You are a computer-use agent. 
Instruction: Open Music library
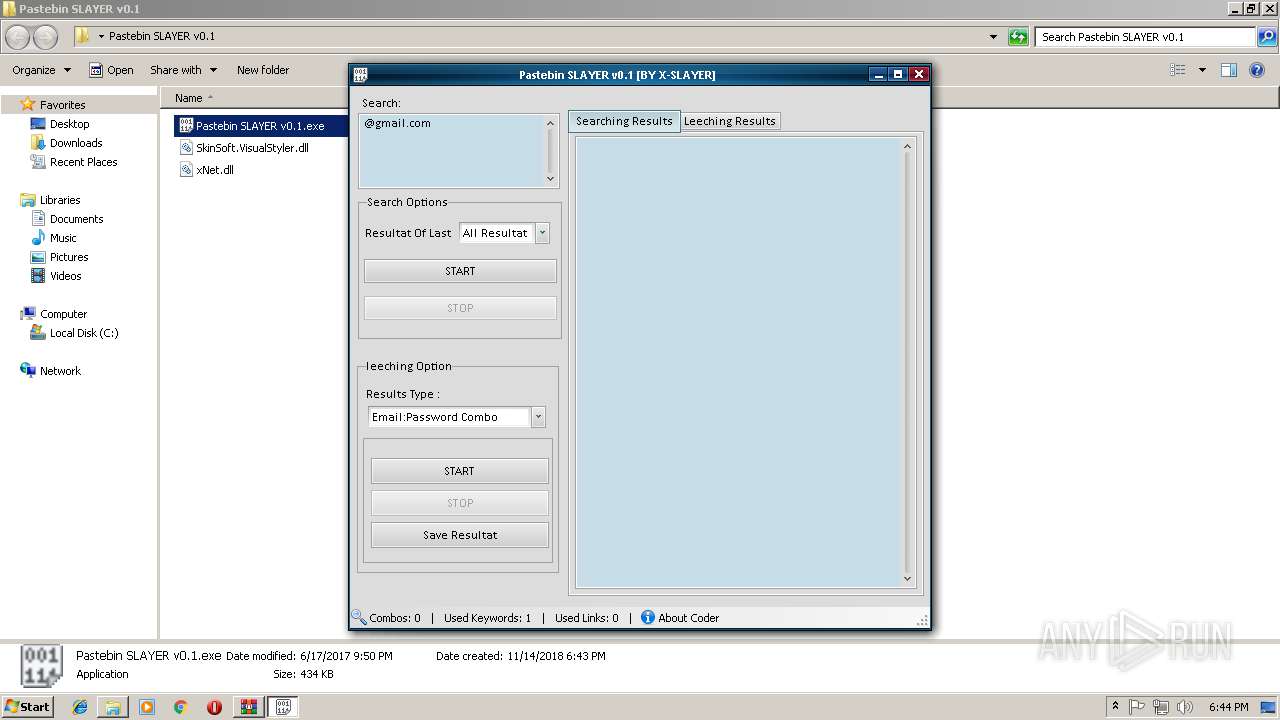click(63, 238)
